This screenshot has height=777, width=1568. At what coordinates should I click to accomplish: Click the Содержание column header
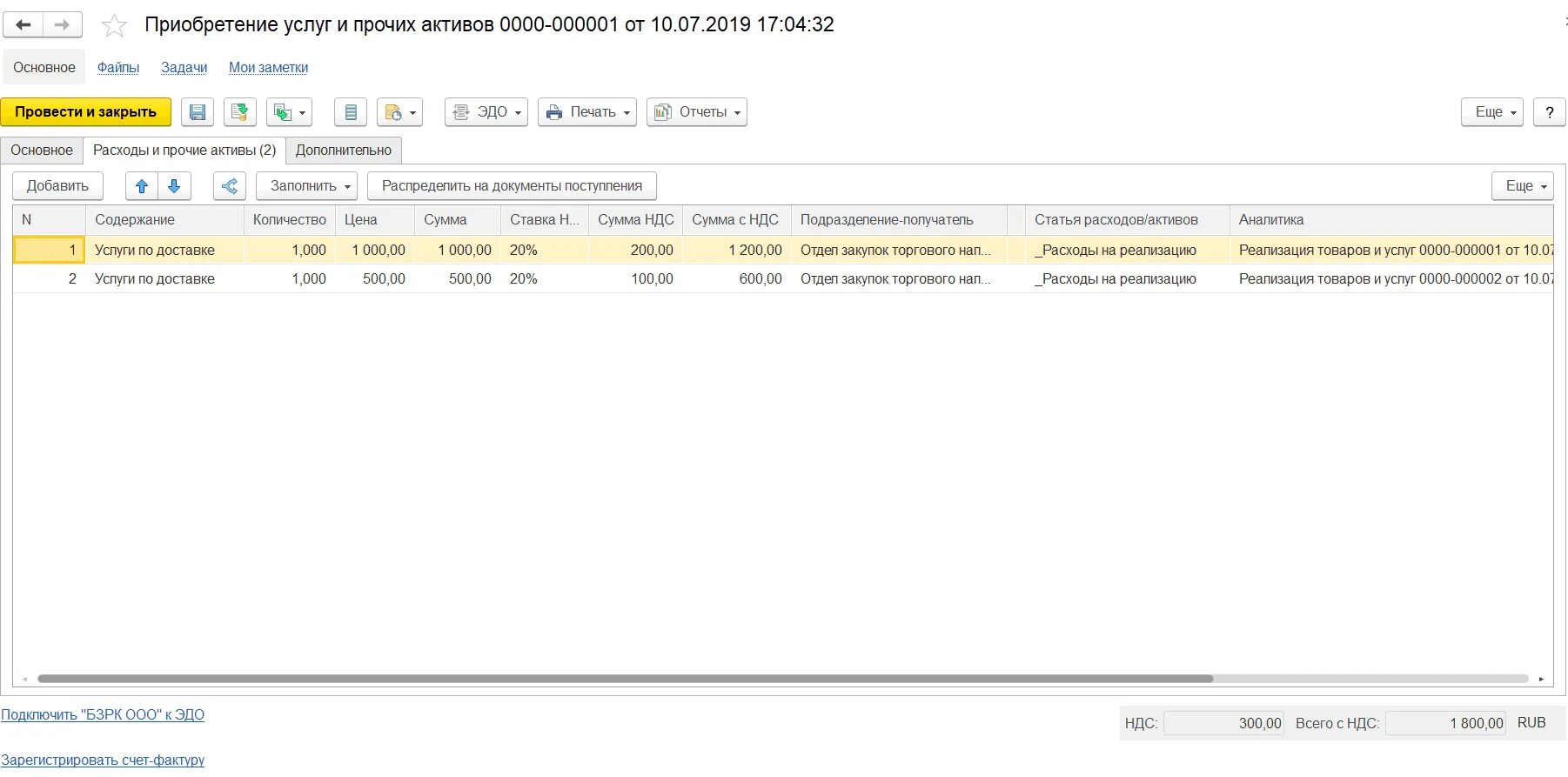point(164,220)
